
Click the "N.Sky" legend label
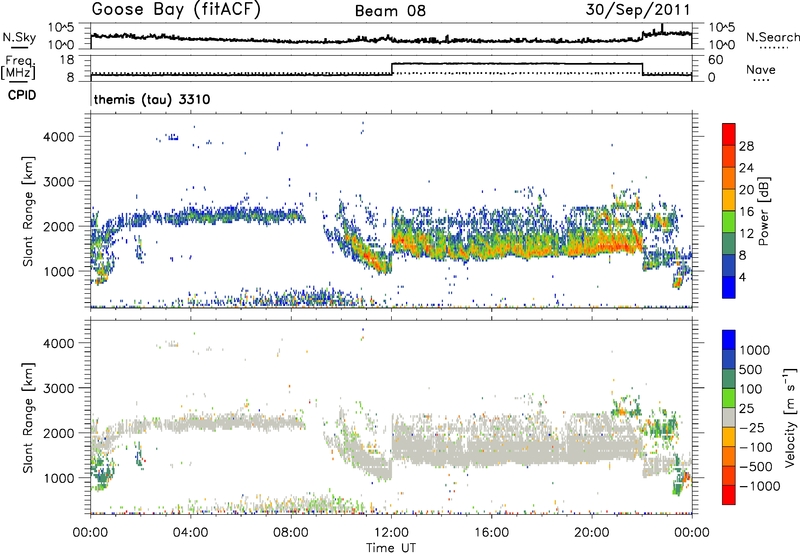[19, 37]
